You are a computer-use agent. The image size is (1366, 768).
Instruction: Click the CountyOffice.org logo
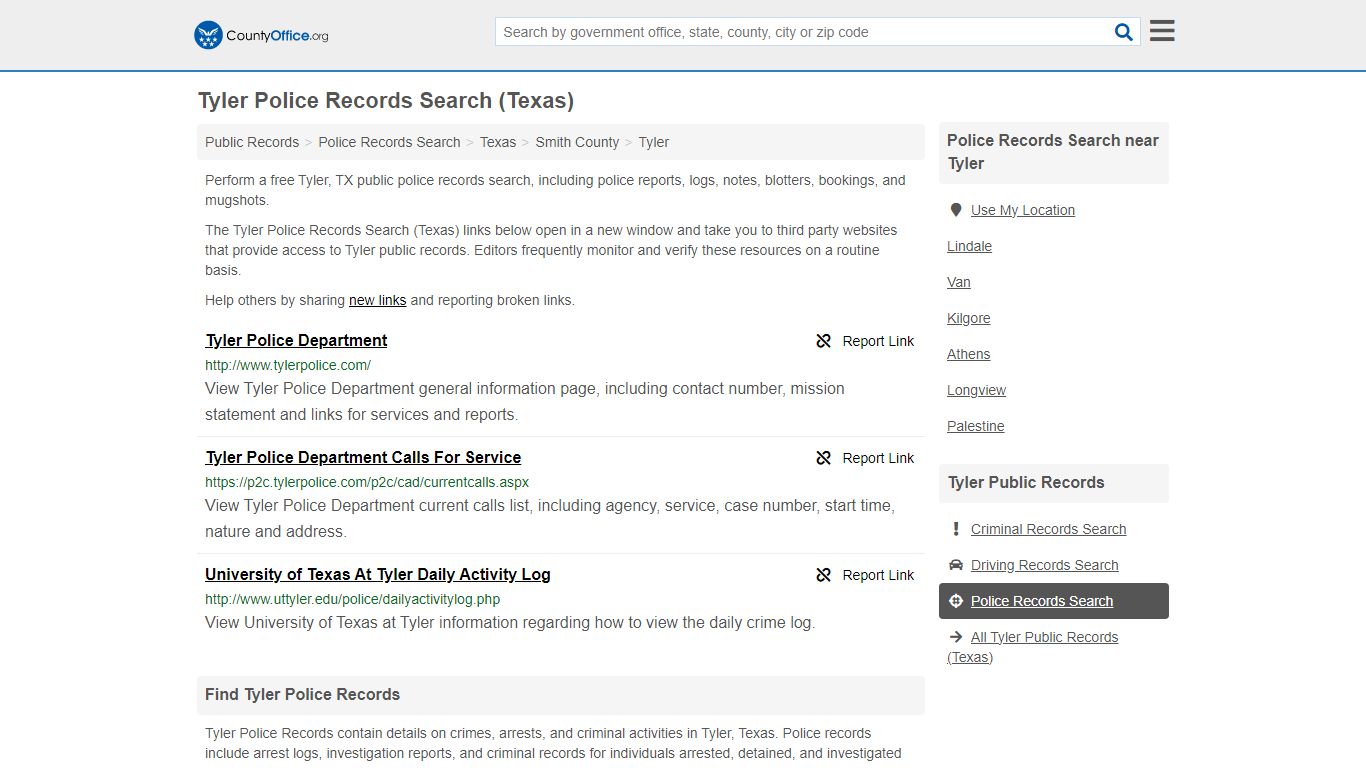(x=261, y=35)
